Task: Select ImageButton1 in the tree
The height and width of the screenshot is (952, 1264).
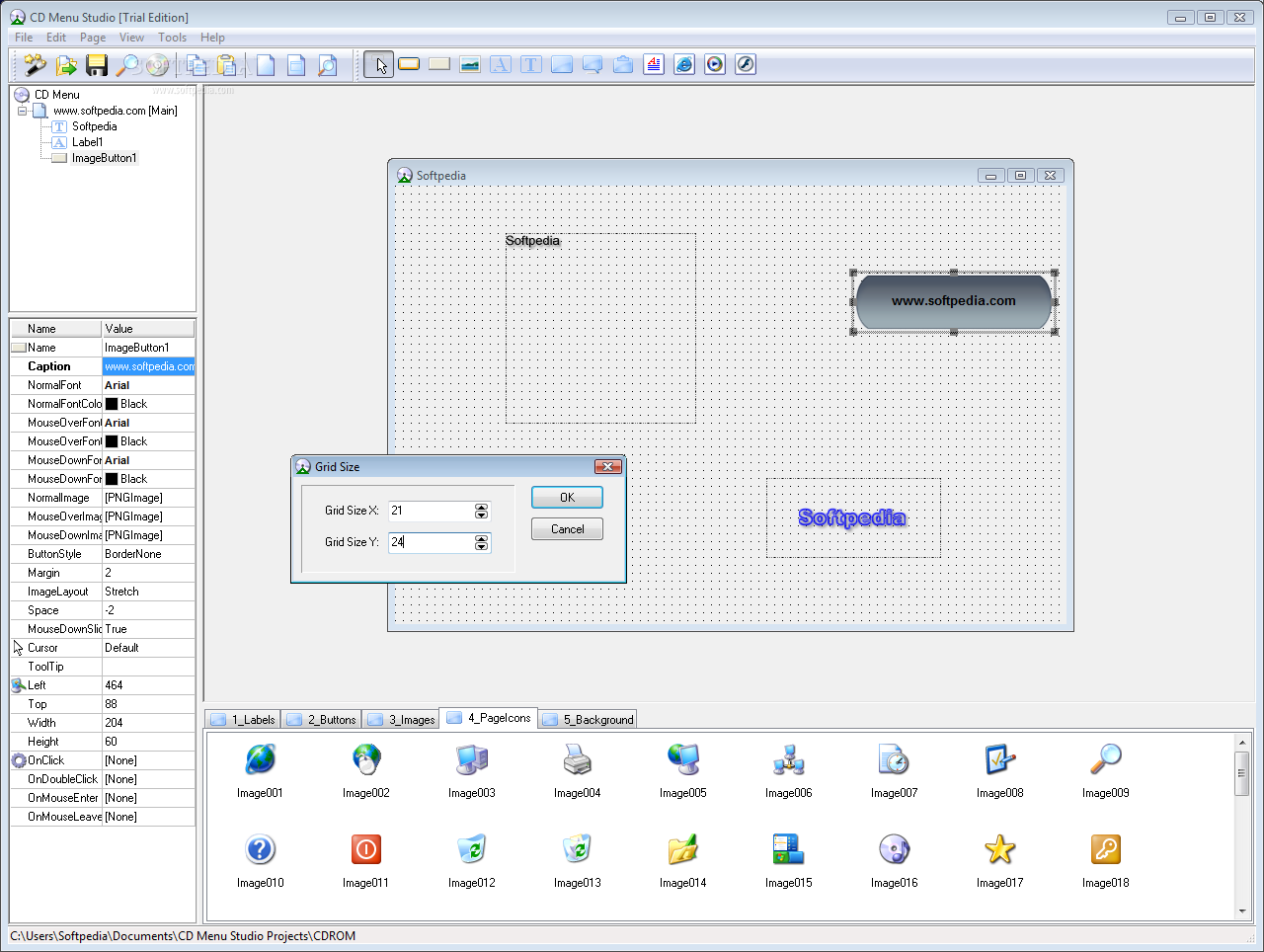Action: tap(104, 158)
